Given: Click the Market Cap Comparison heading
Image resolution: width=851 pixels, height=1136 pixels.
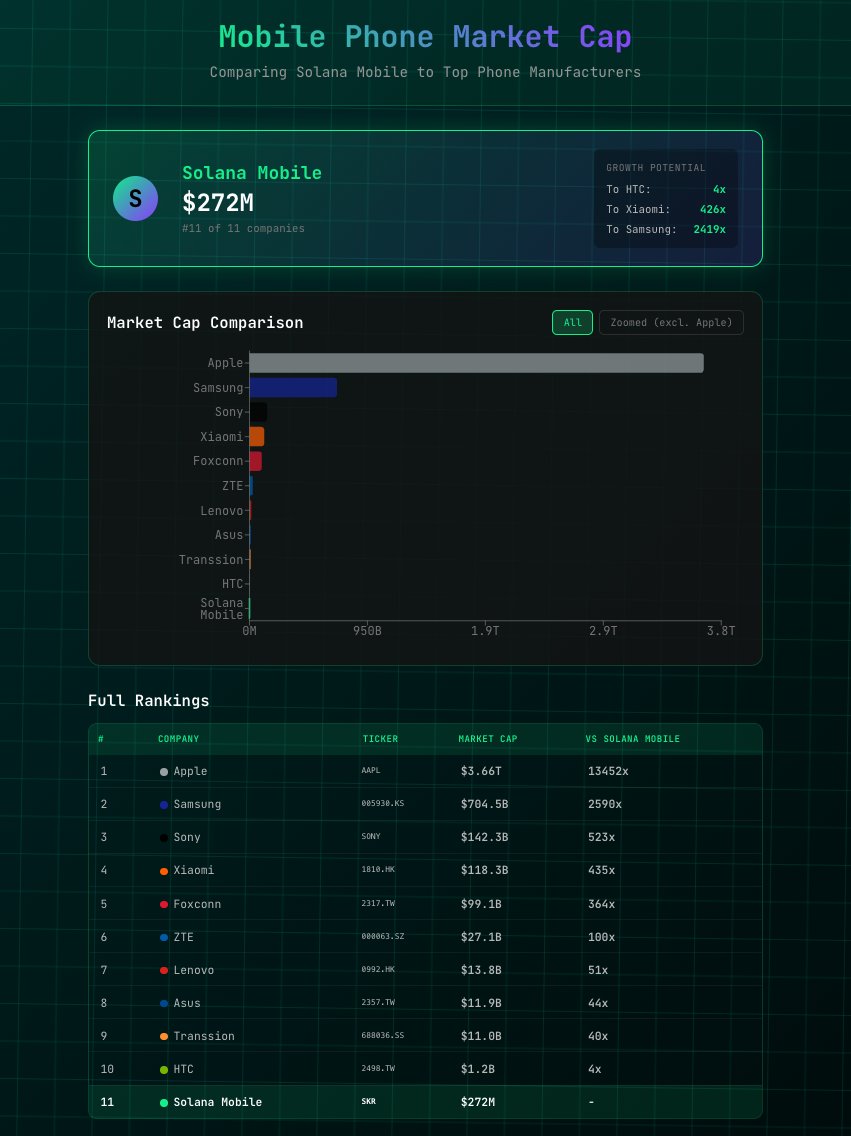Looking at the screenshot, I should coord(205,323).
